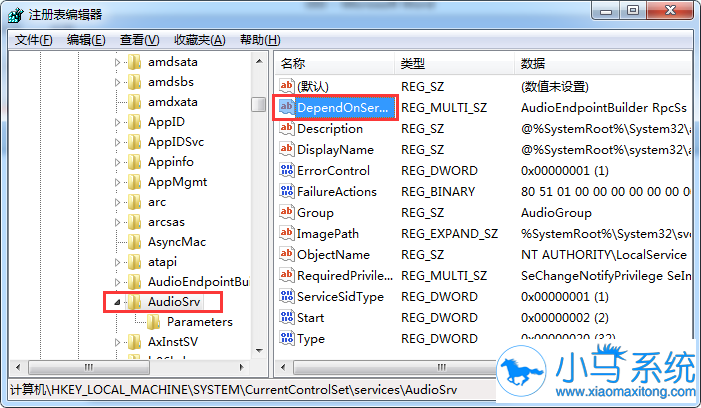Expand the atapi tree node
The image size is (701, 408).
[x=117, y=262]
